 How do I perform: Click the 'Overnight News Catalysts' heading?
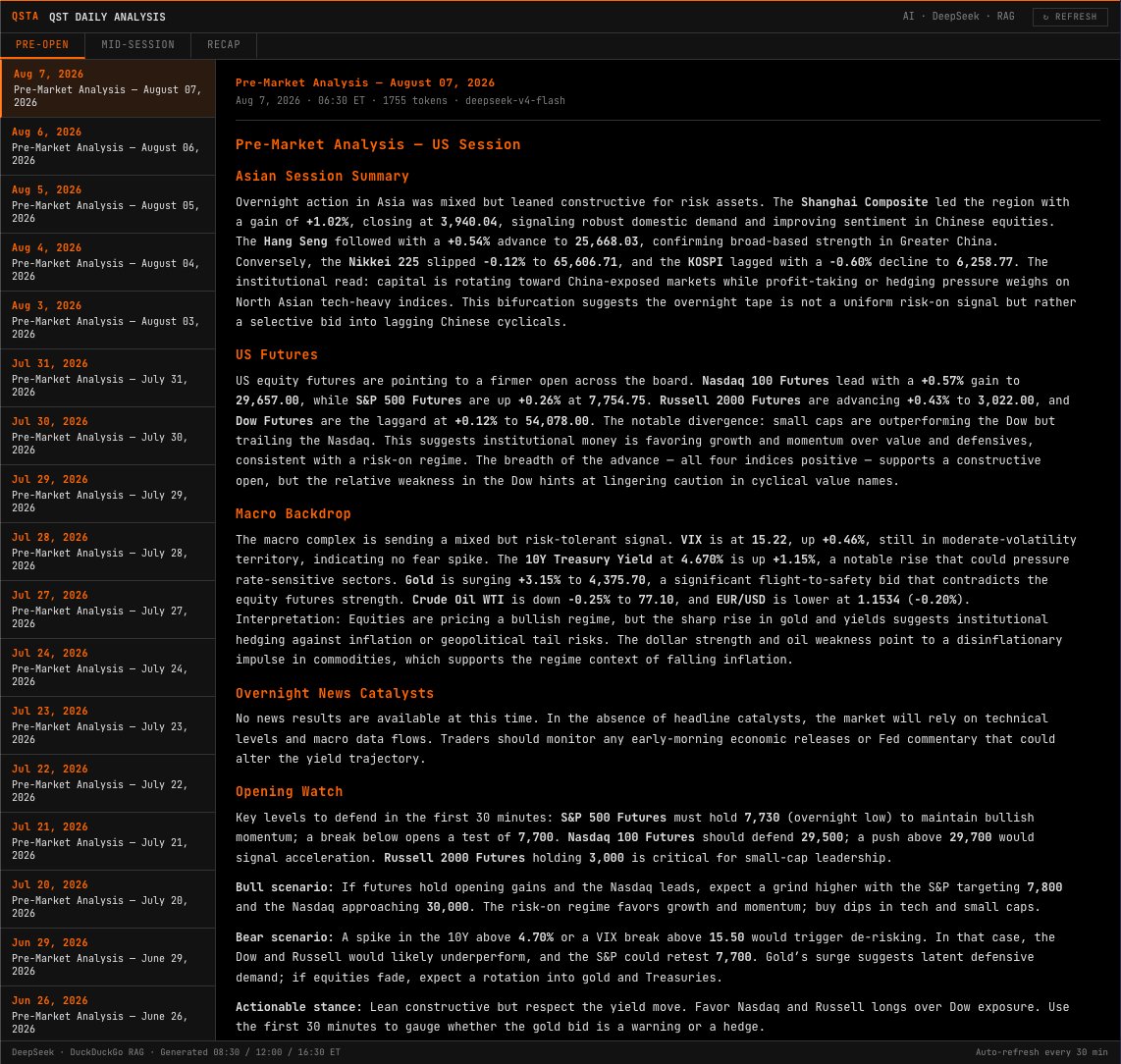tap(335, 693)
